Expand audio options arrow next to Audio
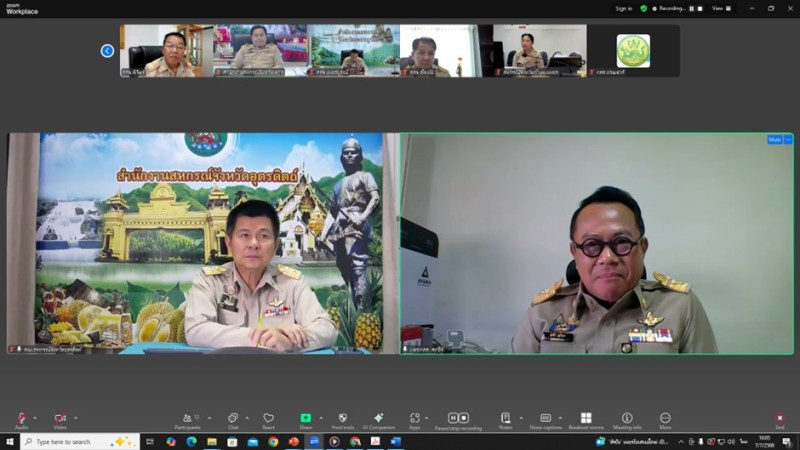The height and width of the screenshot is (450, 800). tap(35, 418)
